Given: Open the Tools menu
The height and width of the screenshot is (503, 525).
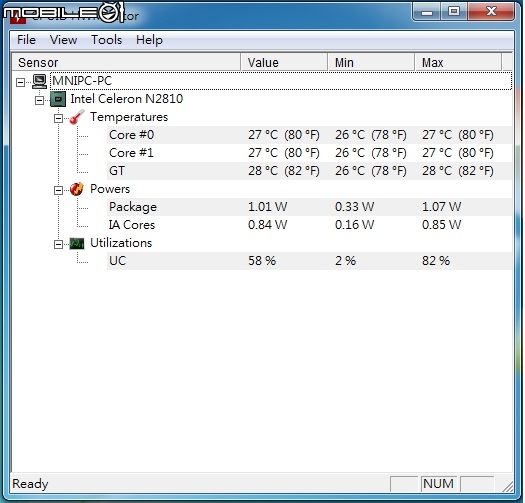Looking at the screenshot, I should 106,40.
